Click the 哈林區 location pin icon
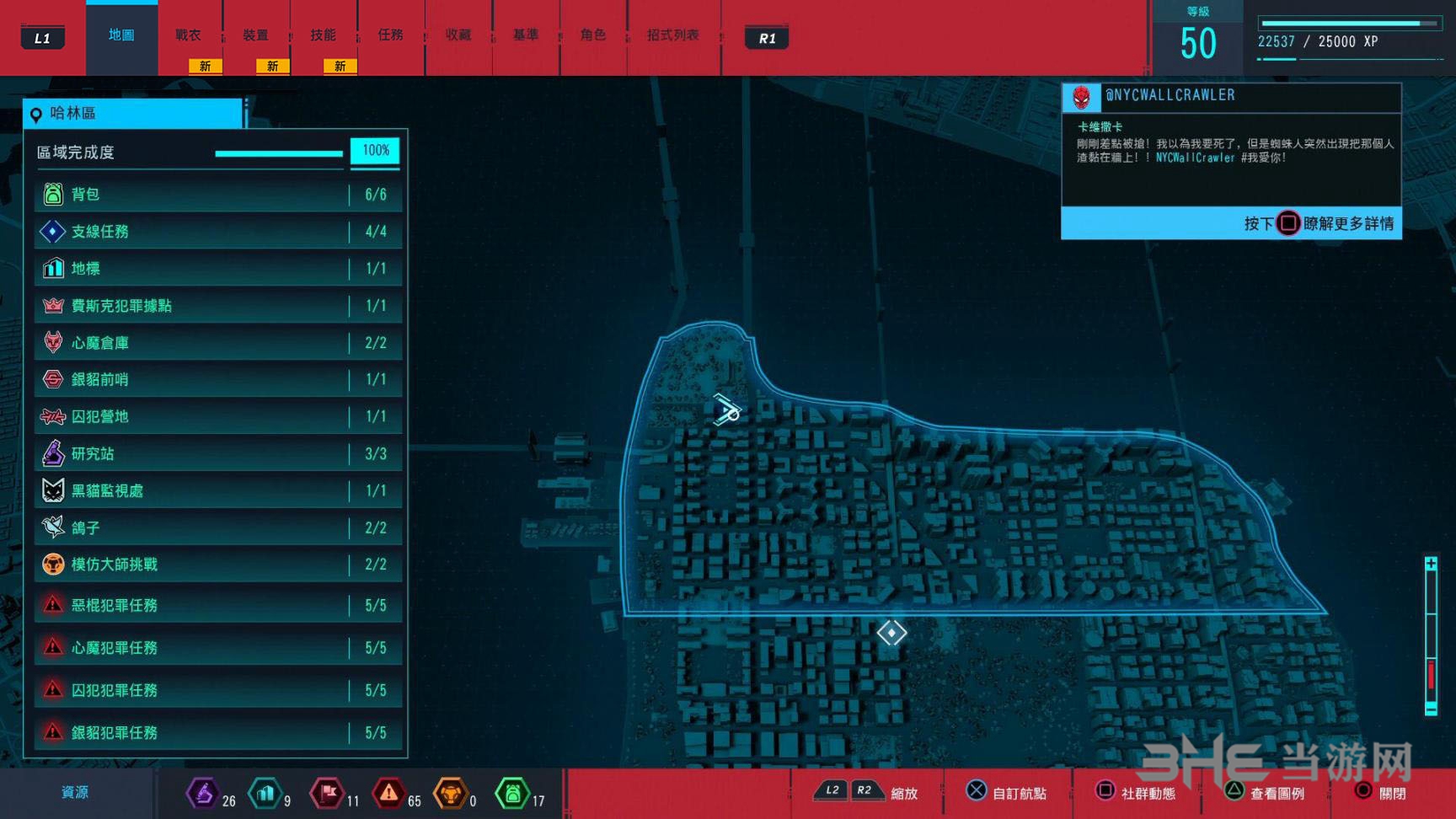The width and height of the screenshot is (1456, 819). coord(36,115)
